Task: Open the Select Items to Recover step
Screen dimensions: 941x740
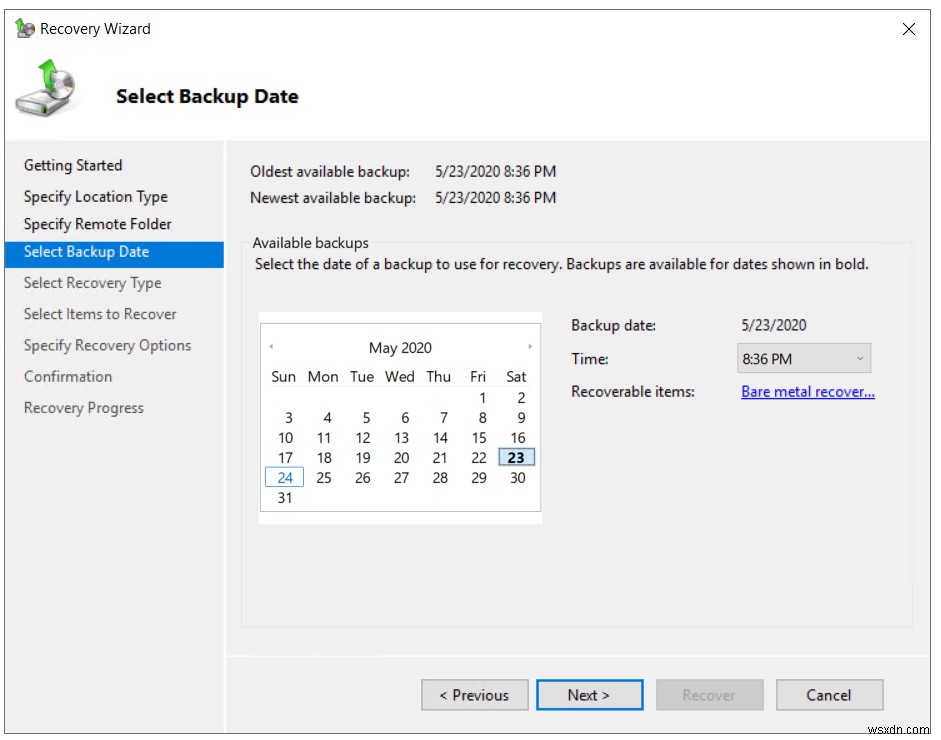Action: pyautogui.click(x=101, y=313)
